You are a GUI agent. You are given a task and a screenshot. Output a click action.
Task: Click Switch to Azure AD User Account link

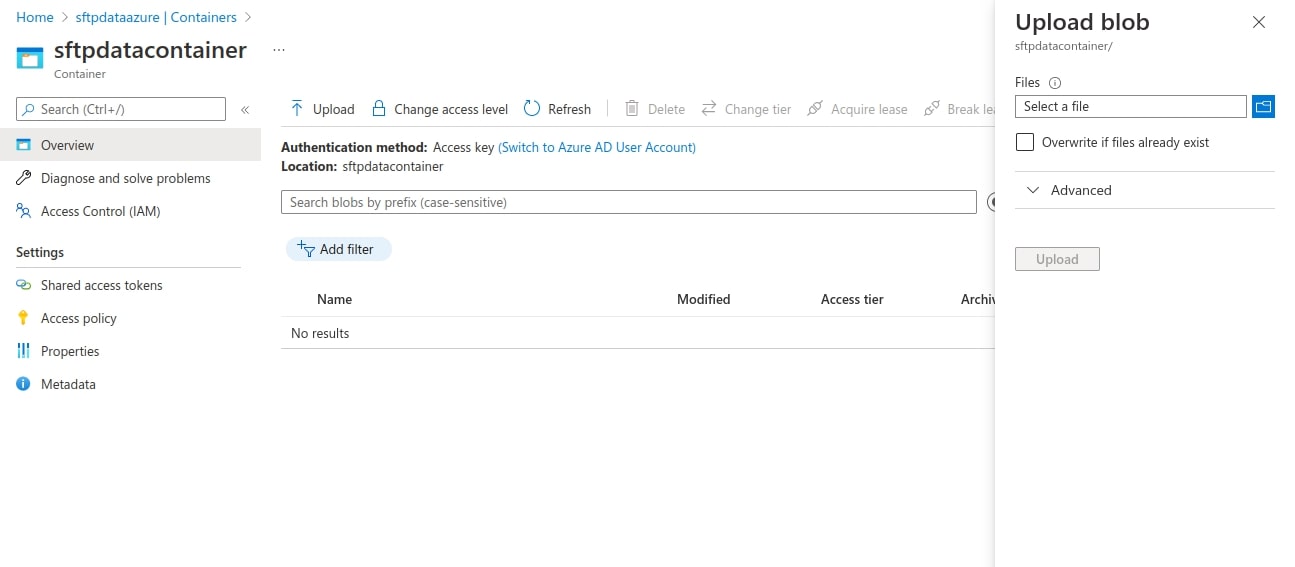(x=597, y=147)
